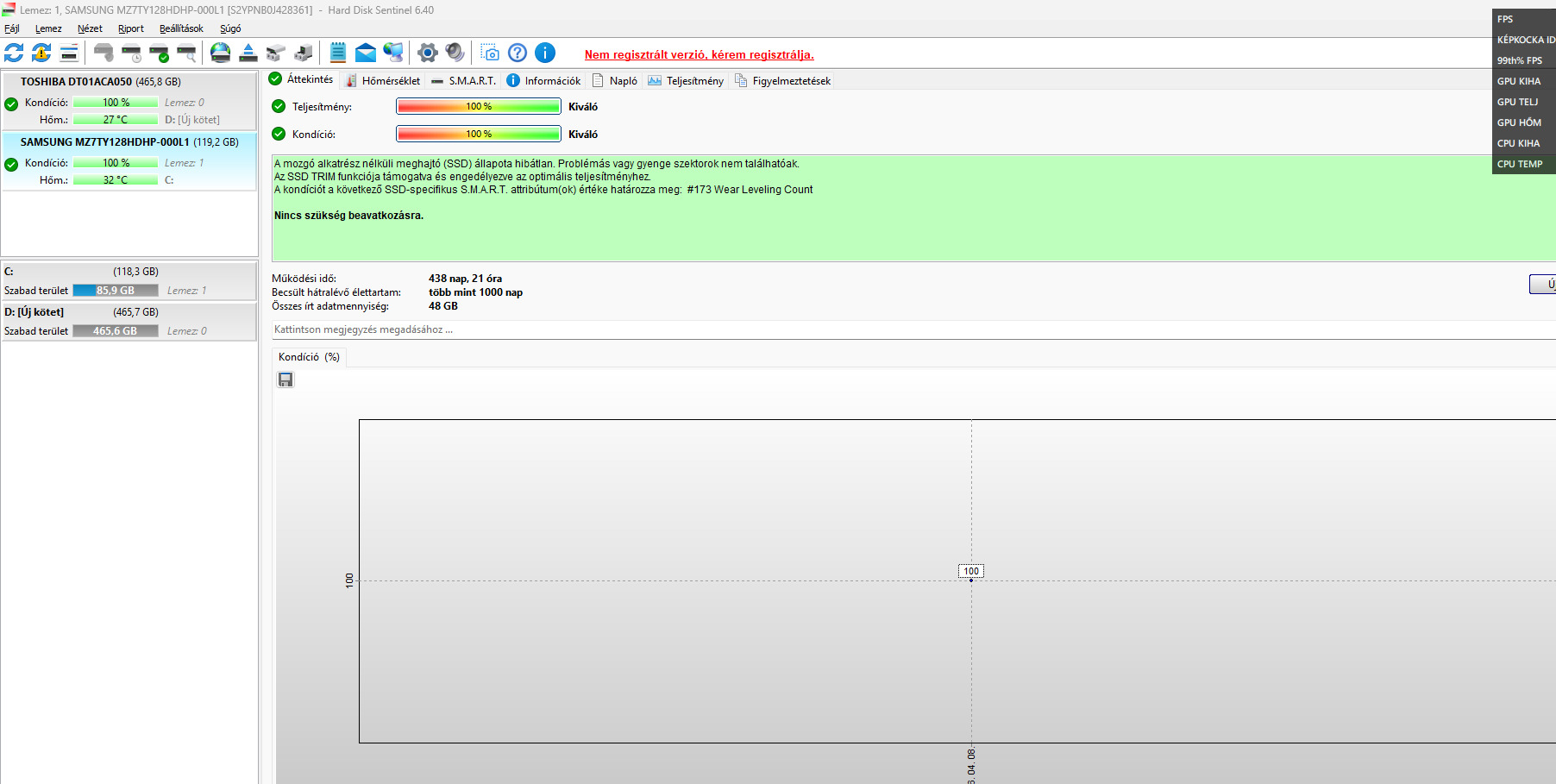Select the TOSHIBA DT01ACA050 disk entry
This screenshot has height=784, width=1556.
tap(129, 100)
